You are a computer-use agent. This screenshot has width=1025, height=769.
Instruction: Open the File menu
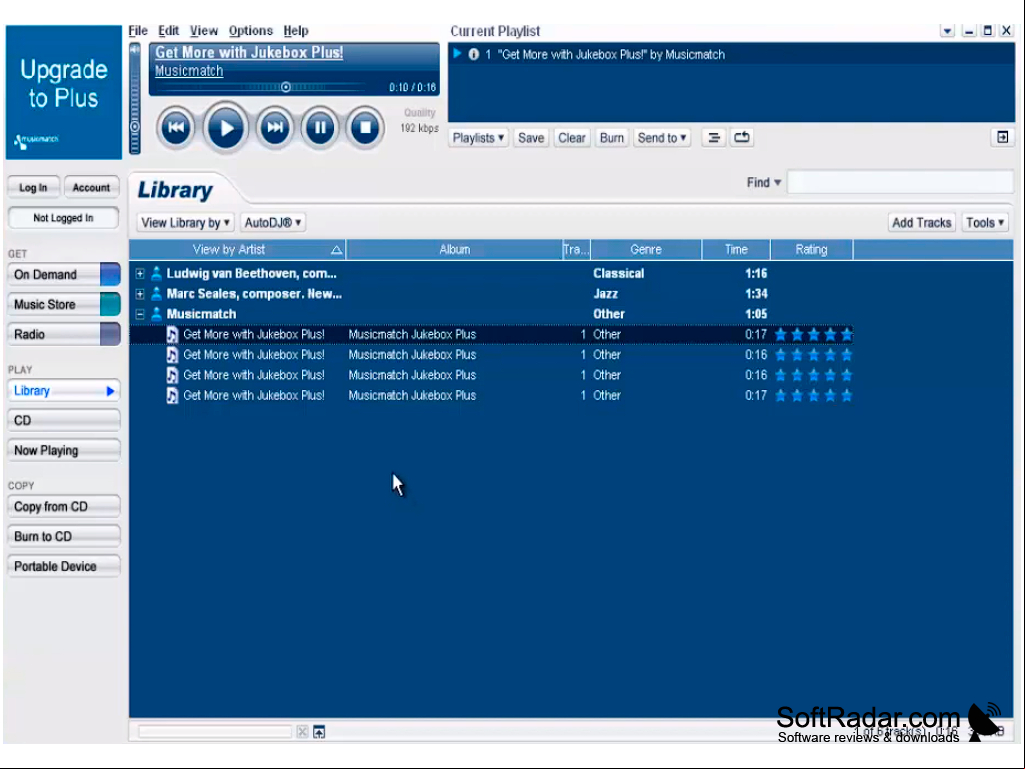pos(138,31)
